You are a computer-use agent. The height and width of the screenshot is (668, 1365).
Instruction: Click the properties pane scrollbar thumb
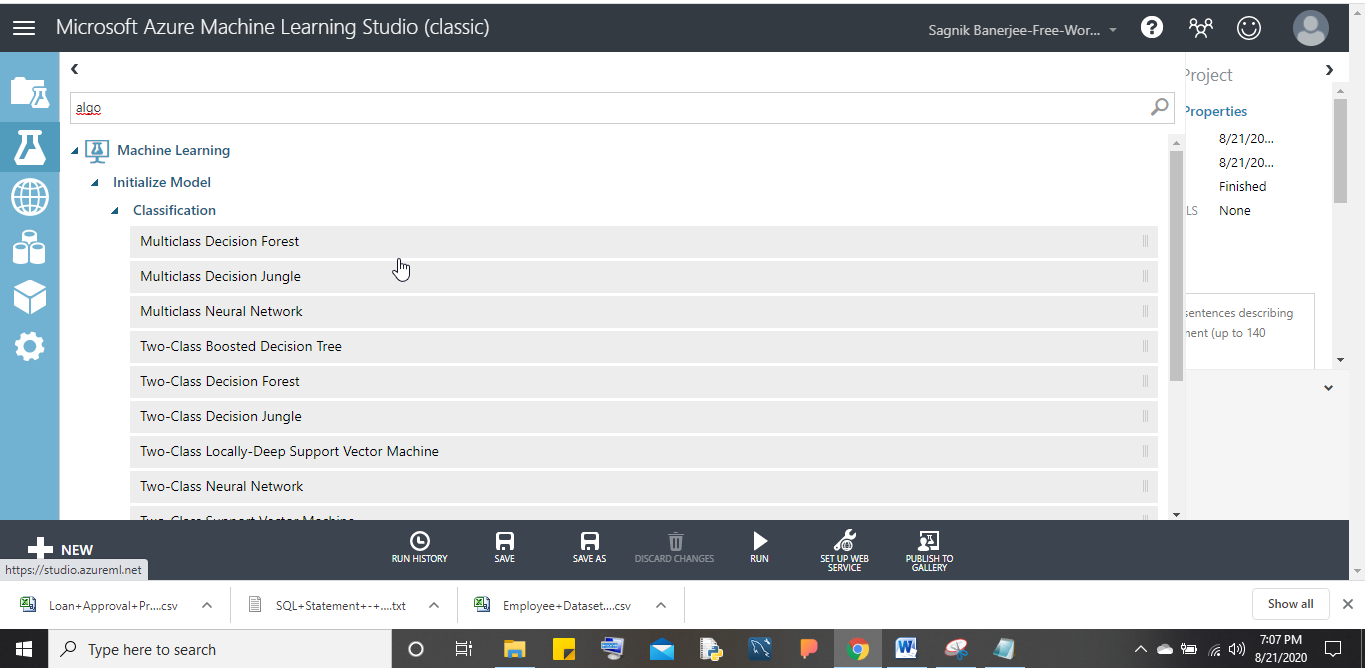click(x=1340, y=150)
